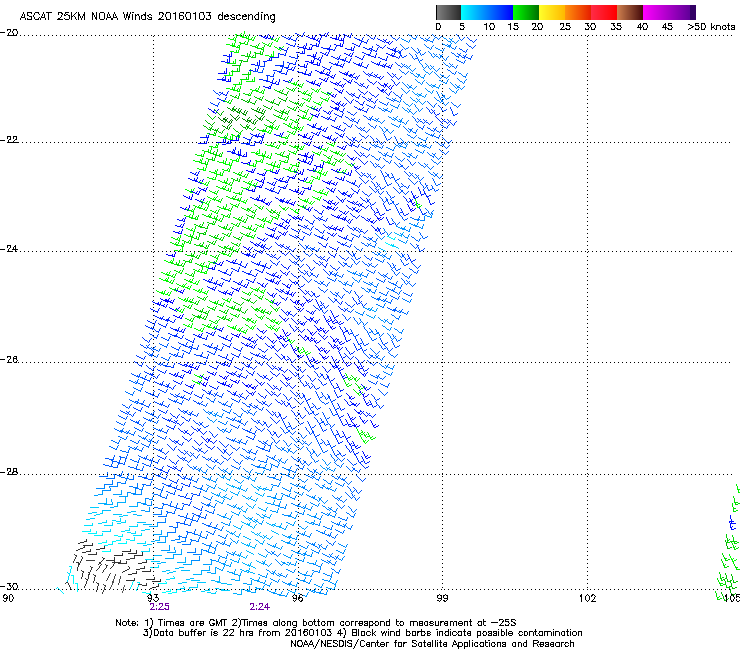740x650 pixels.
Task: Click the latitude label '-28'
Action: [9, 472]
